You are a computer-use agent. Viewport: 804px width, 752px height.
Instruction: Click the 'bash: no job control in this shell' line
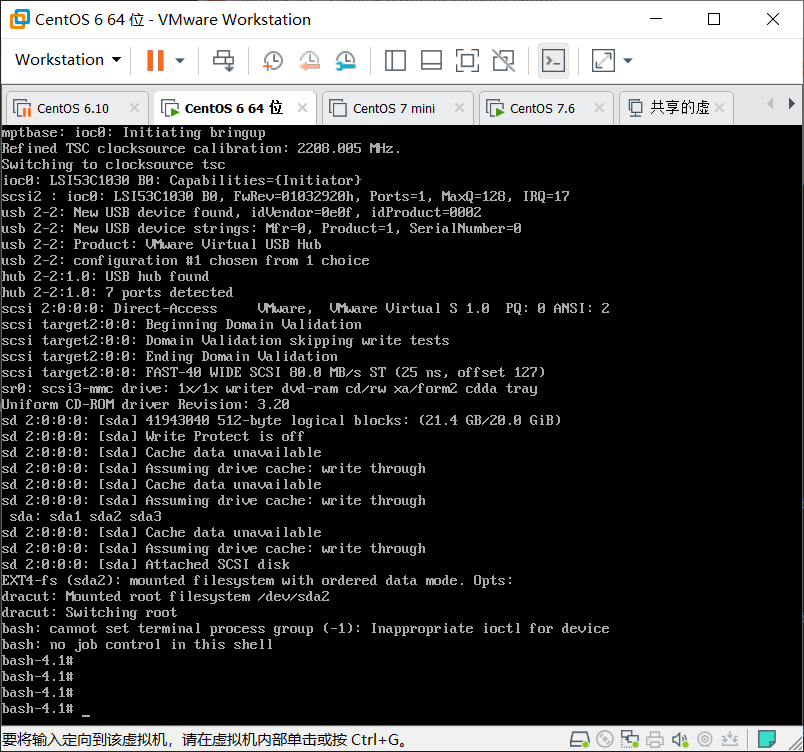click(x=137, y=644)
